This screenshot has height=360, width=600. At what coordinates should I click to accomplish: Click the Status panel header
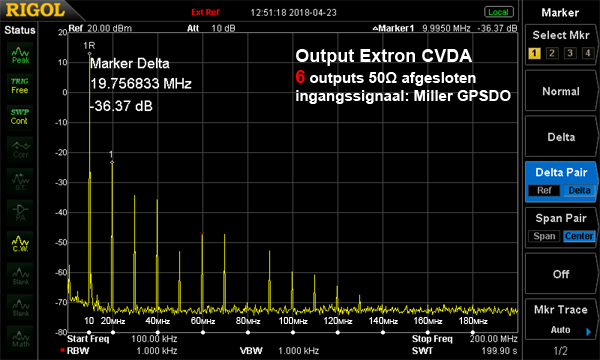(20, 30)
